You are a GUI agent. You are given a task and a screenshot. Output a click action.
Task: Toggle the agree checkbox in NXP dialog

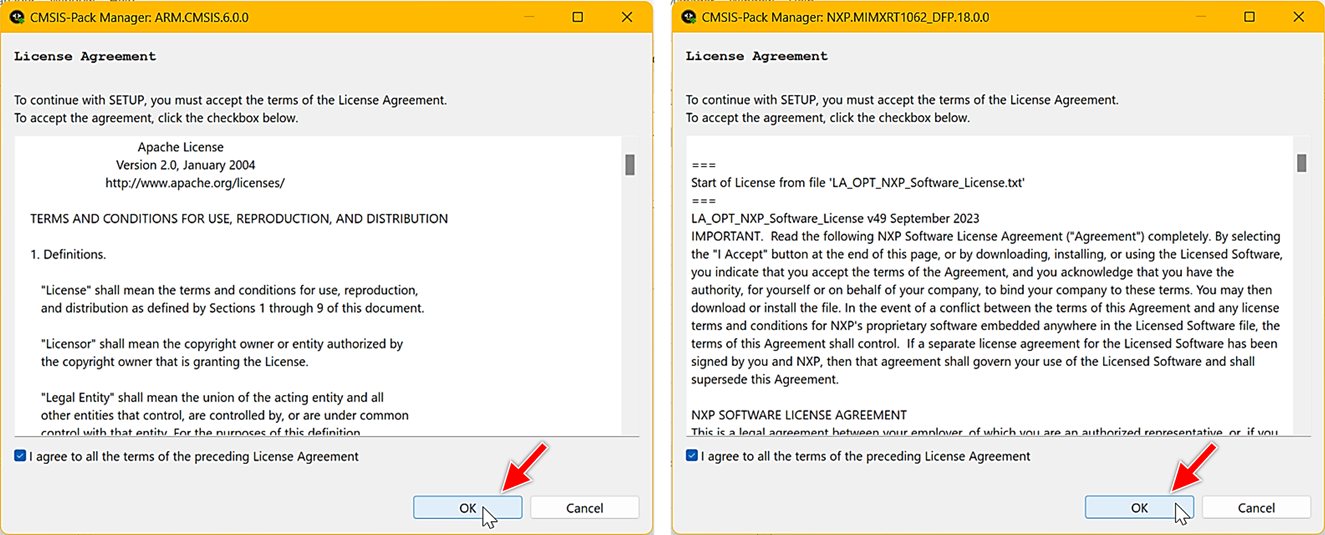(x=693, y=456)
